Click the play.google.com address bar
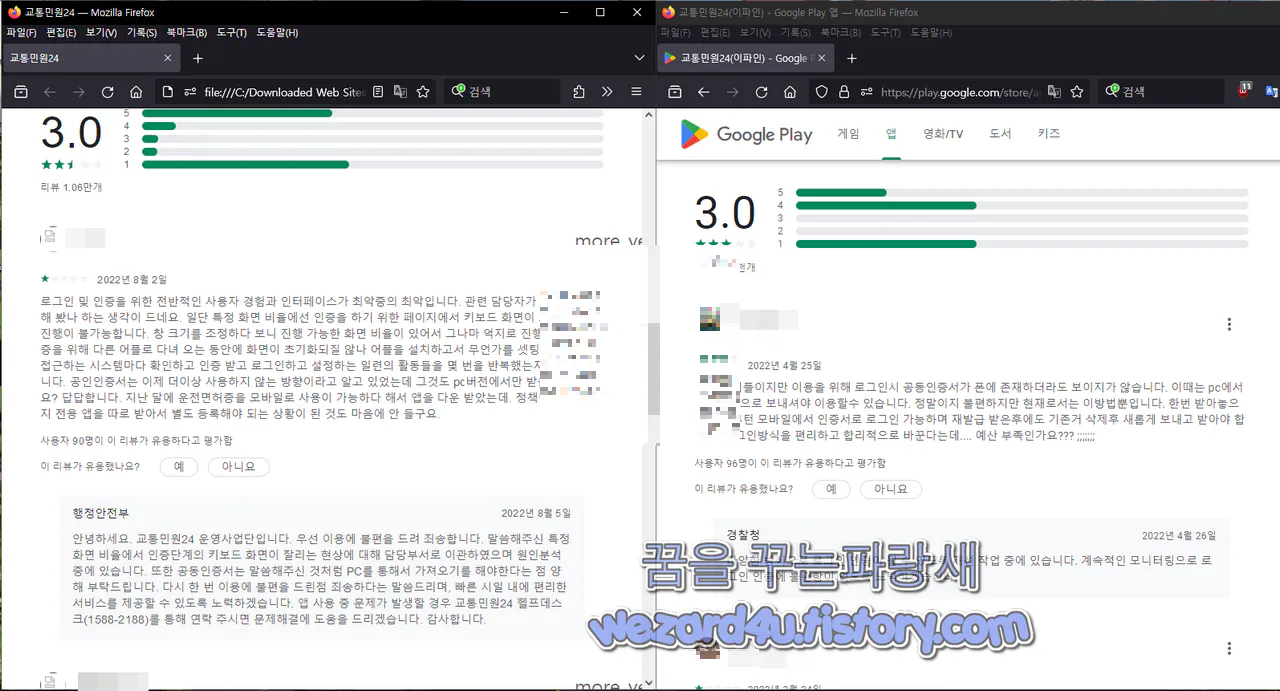The height and width of the screenshot is (691, 1280). pos(960,92)
